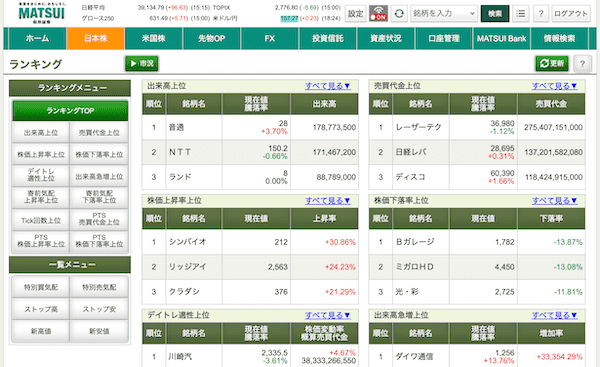Click stock name 日経レバ

411,152
